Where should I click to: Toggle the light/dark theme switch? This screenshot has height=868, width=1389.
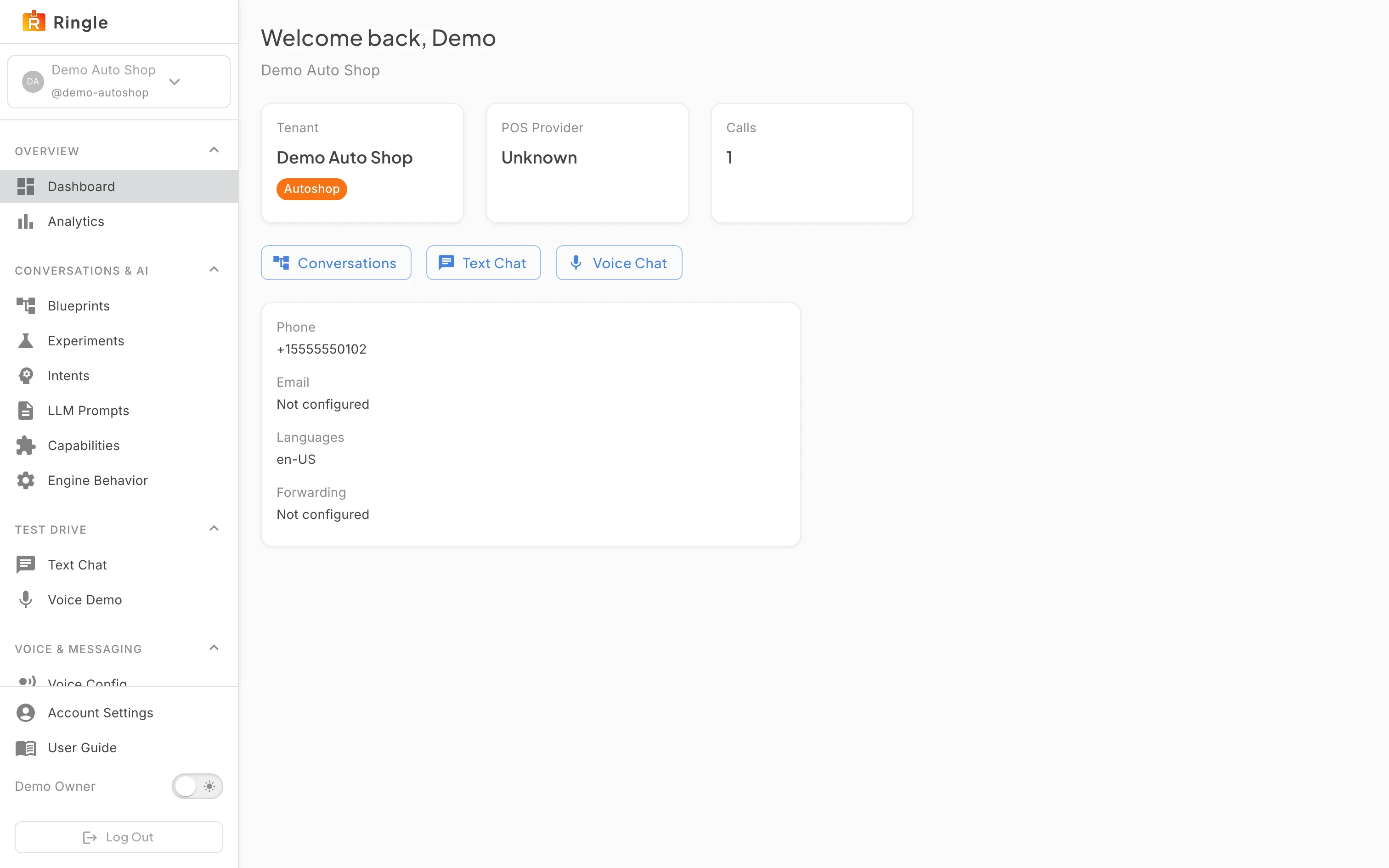pos(197,786)
